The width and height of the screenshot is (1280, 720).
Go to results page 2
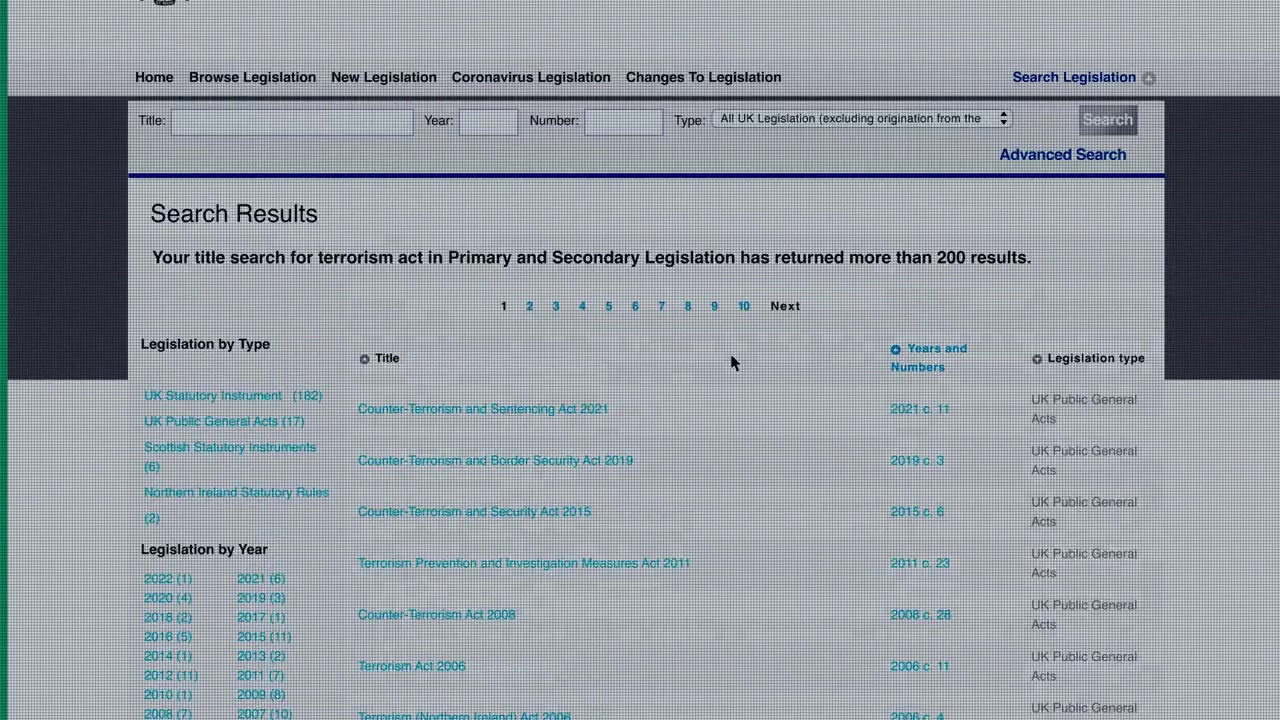[x=530, y=306]
